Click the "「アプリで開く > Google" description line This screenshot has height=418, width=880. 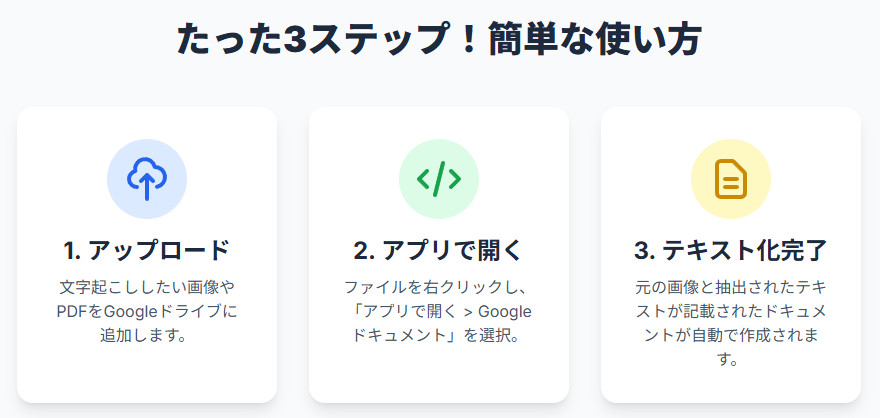pyautogui.click(x=439, y=311)
